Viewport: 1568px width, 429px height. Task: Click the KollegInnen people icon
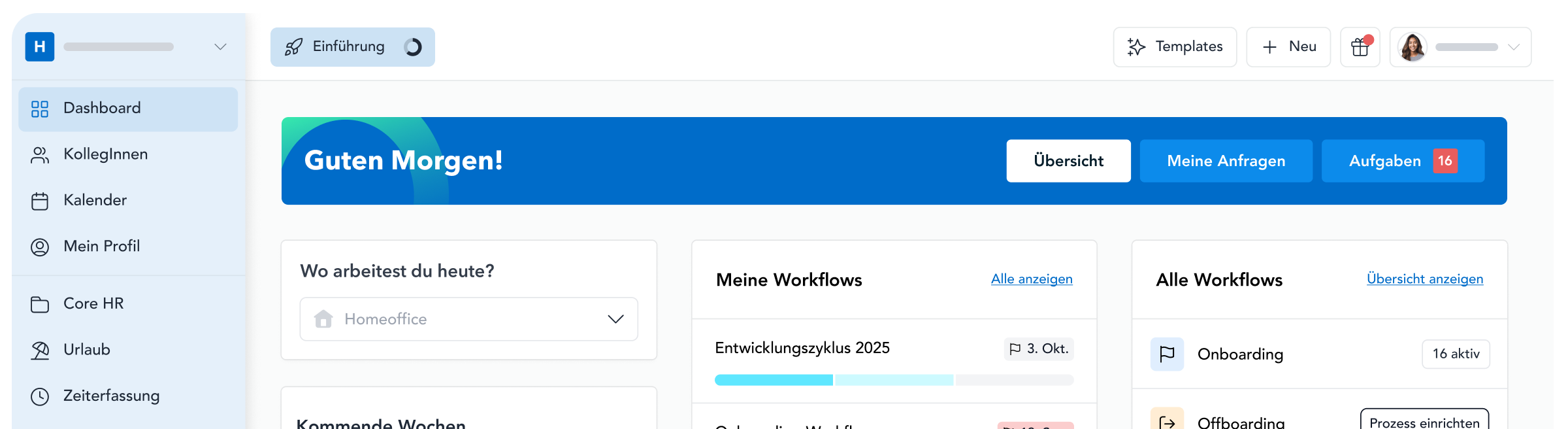coord(40,155)
